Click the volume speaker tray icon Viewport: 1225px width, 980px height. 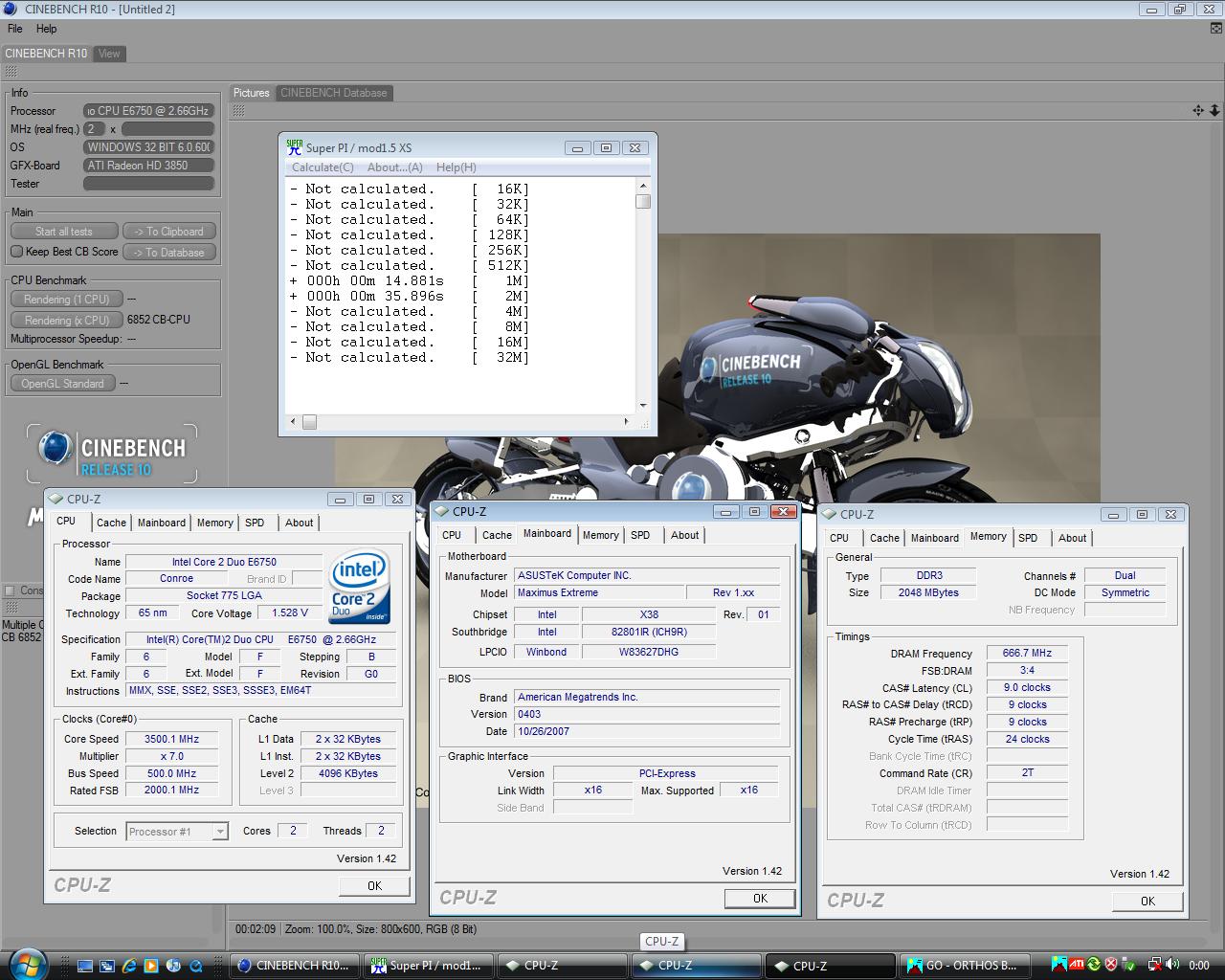[x=1172, y=965]
